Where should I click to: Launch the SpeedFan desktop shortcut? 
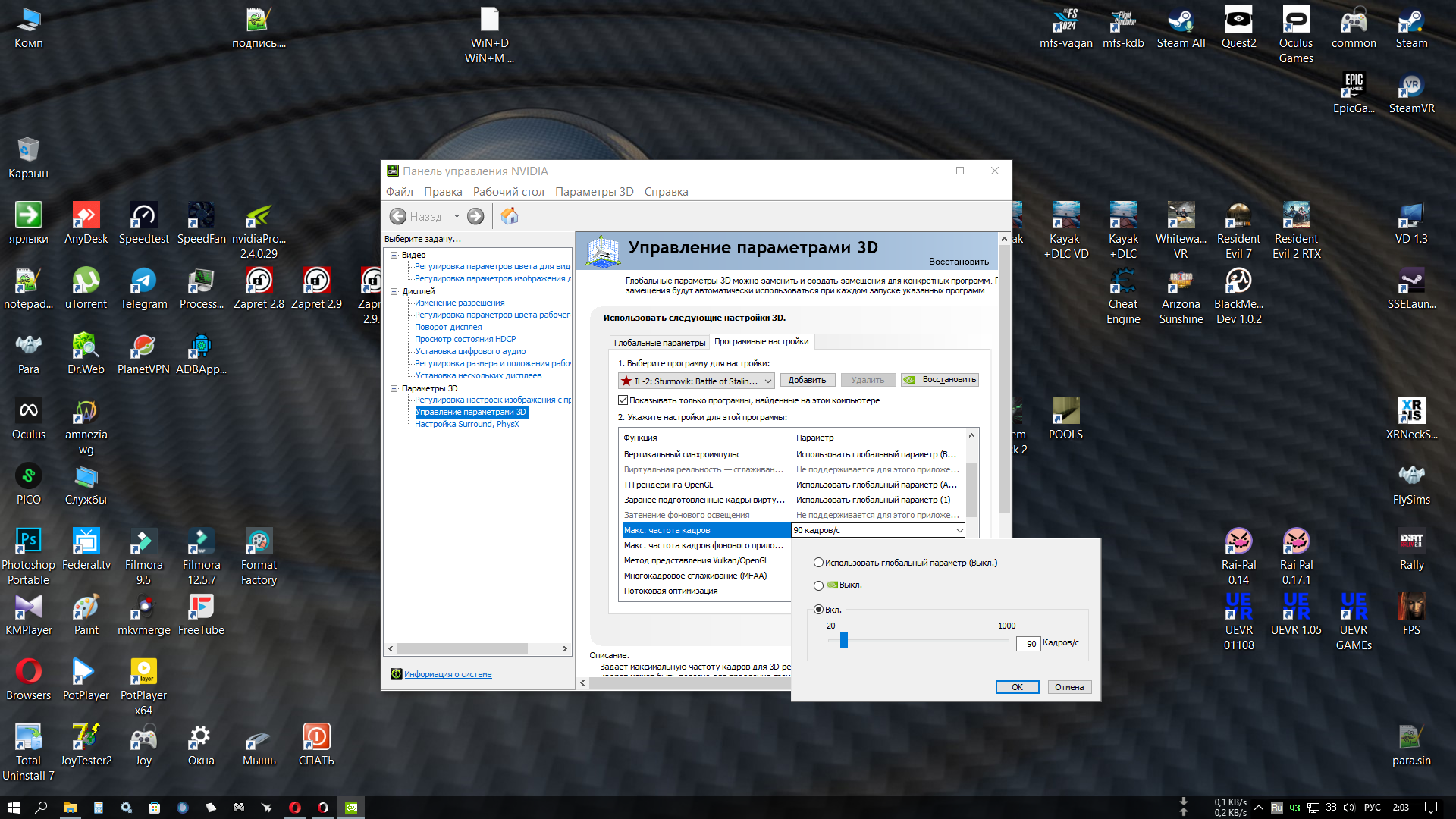(201, 223)
